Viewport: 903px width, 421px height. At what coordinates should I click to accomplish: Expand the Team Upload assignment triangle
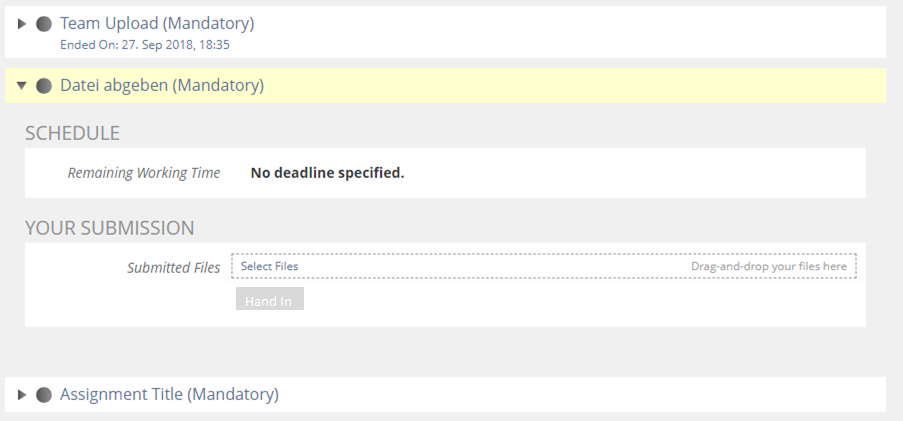pyautogui.click(x=22, y=24)
